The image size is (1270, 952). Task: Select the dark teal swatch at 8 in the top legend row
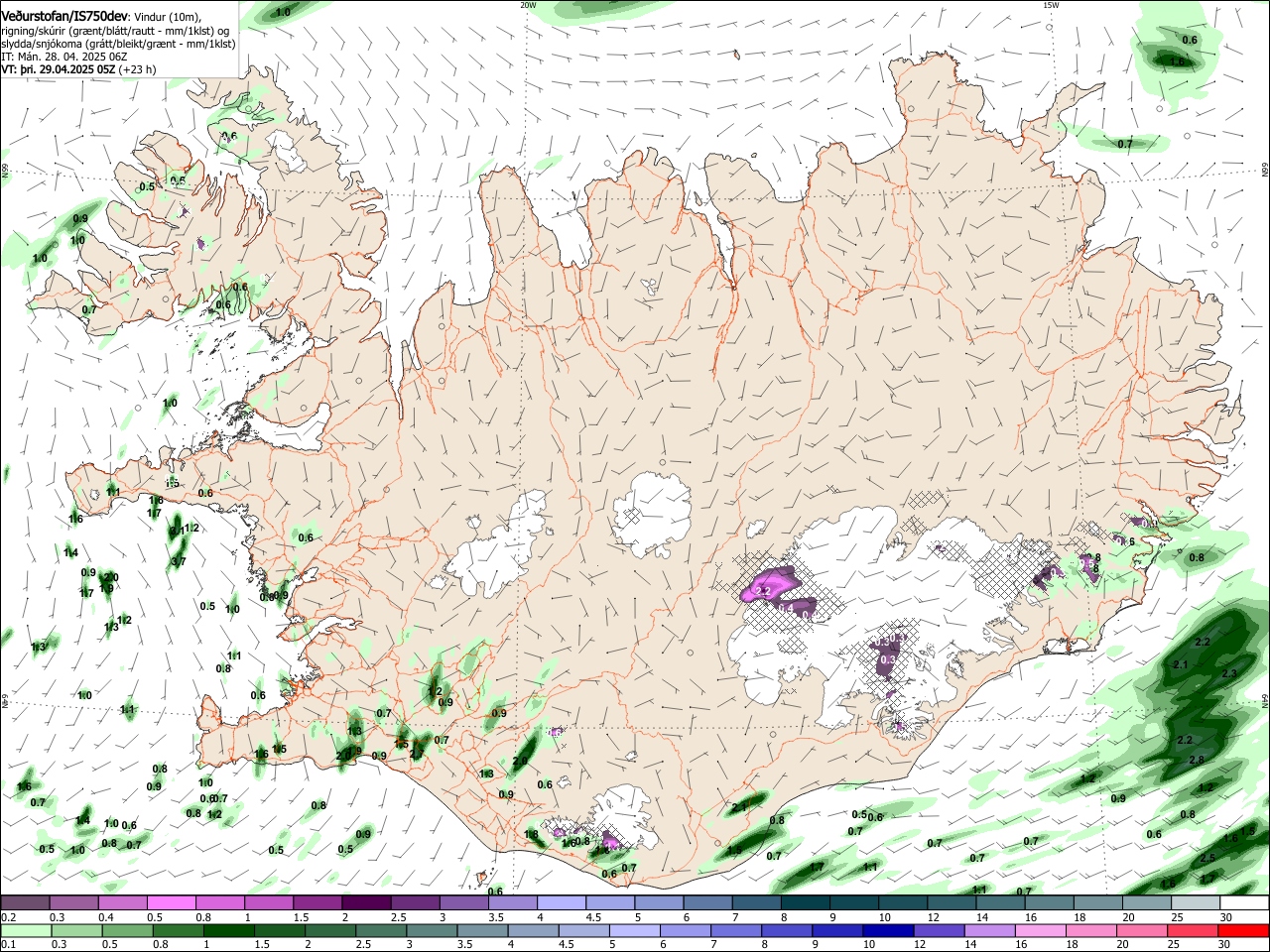pyautogui.click(x=805, y=903)
